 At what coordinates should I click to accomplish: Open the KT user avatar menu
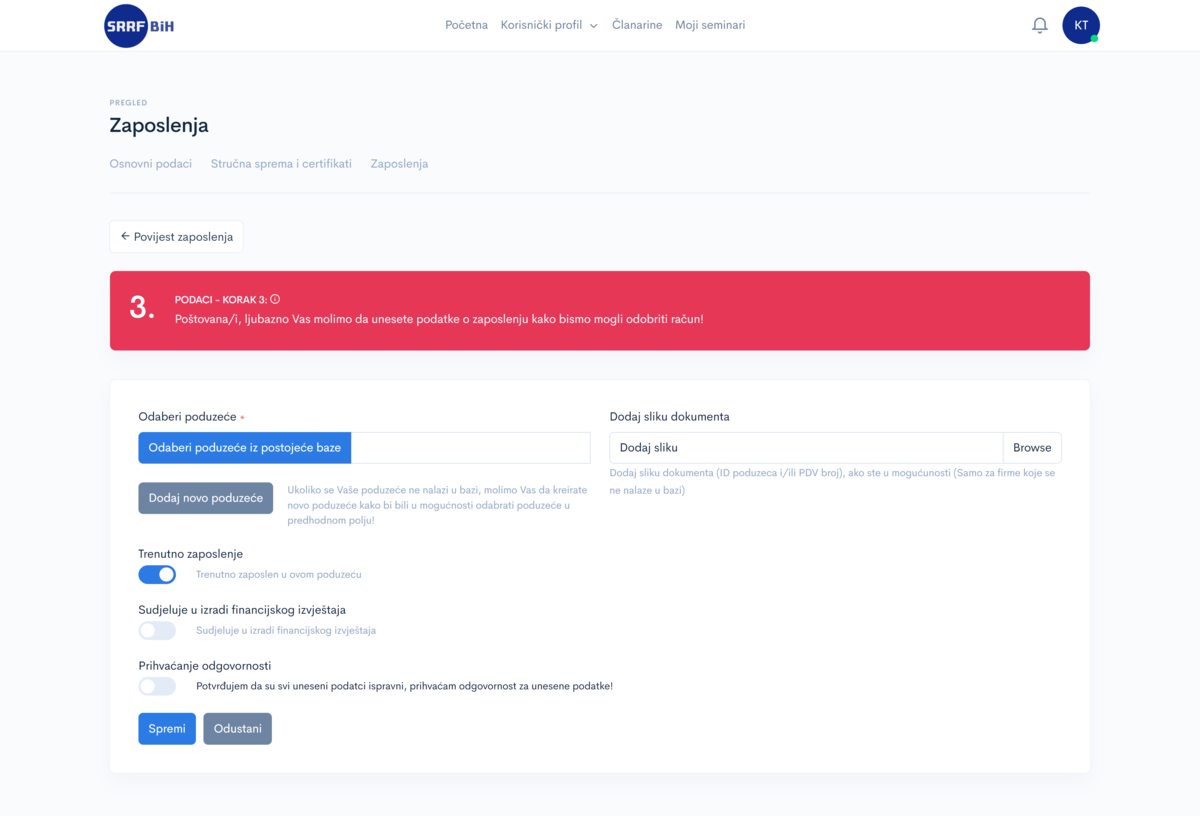coord(1081,25)
